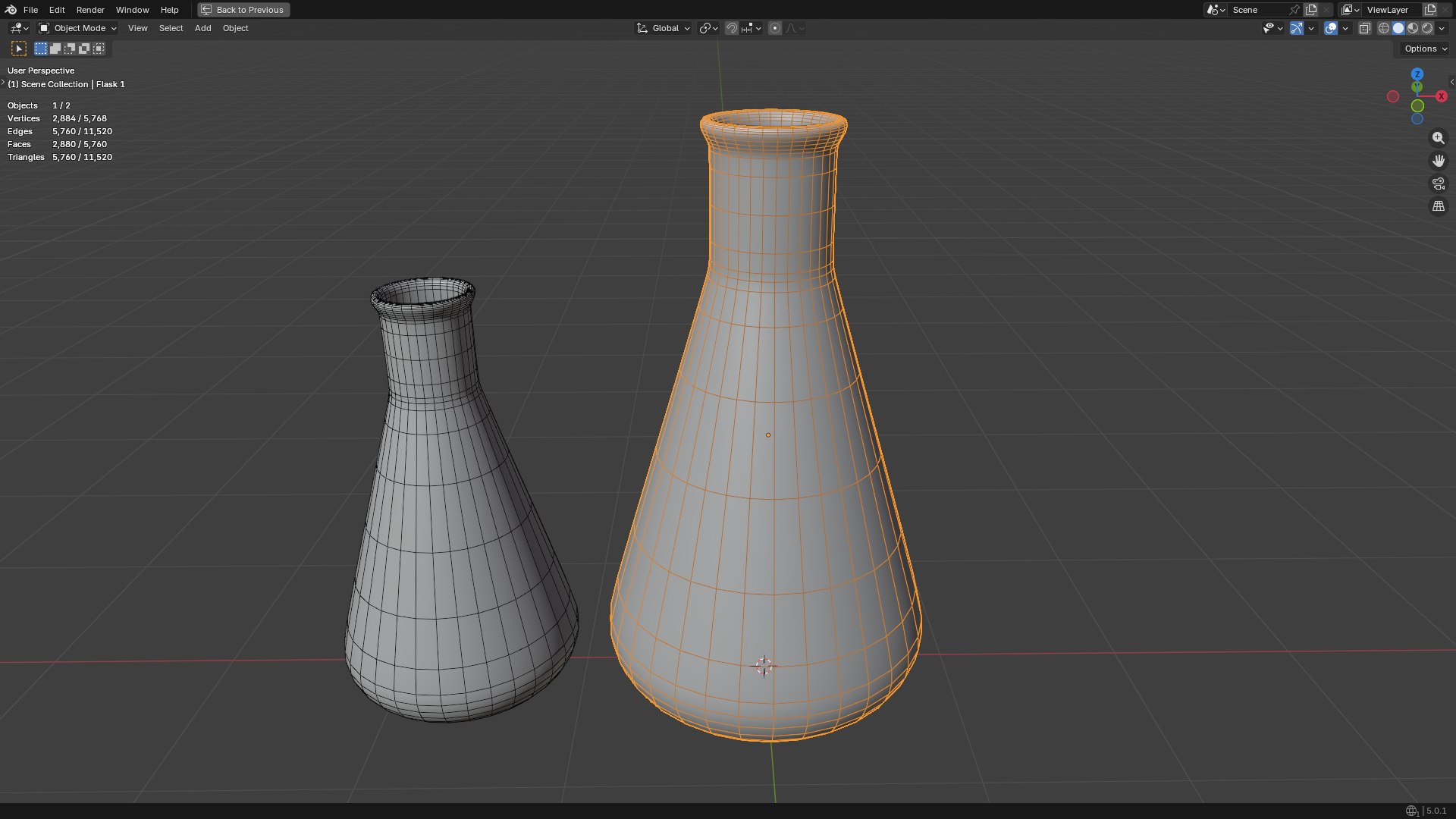The image size is (1456, 819).
Task: Switch to Rendered viewport shading
Action: tap(1427, 28)
